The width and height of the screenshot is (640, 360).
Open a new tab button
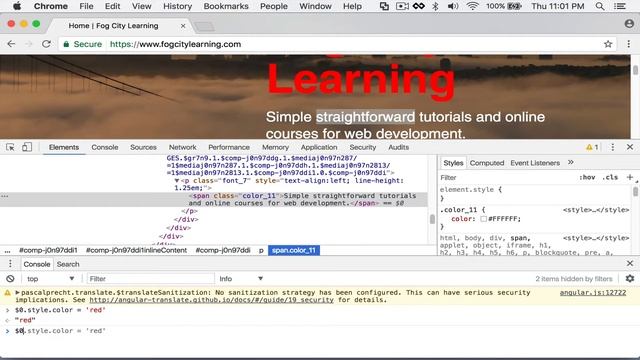coord(204,27)
